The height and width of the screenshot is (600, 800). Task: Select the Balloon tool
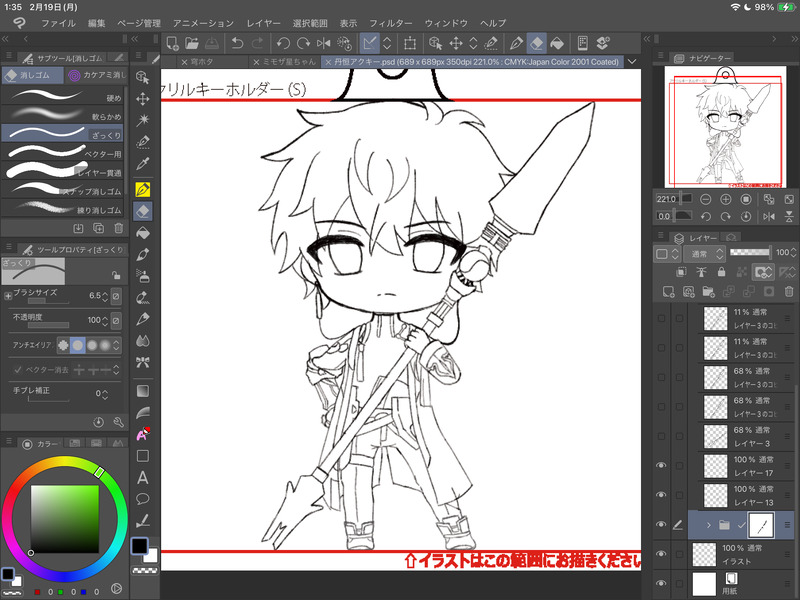pyautogui.click(x=143, y=499)
